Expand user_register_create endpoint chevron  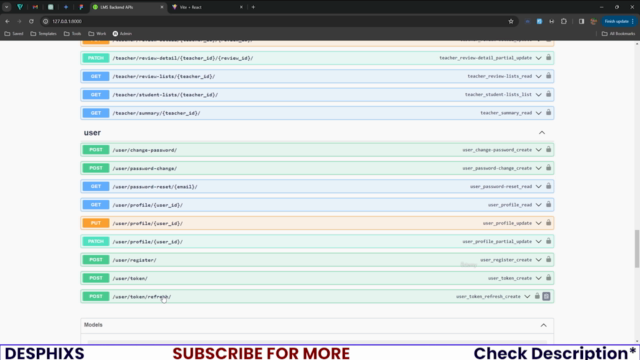tap(538, 260)
